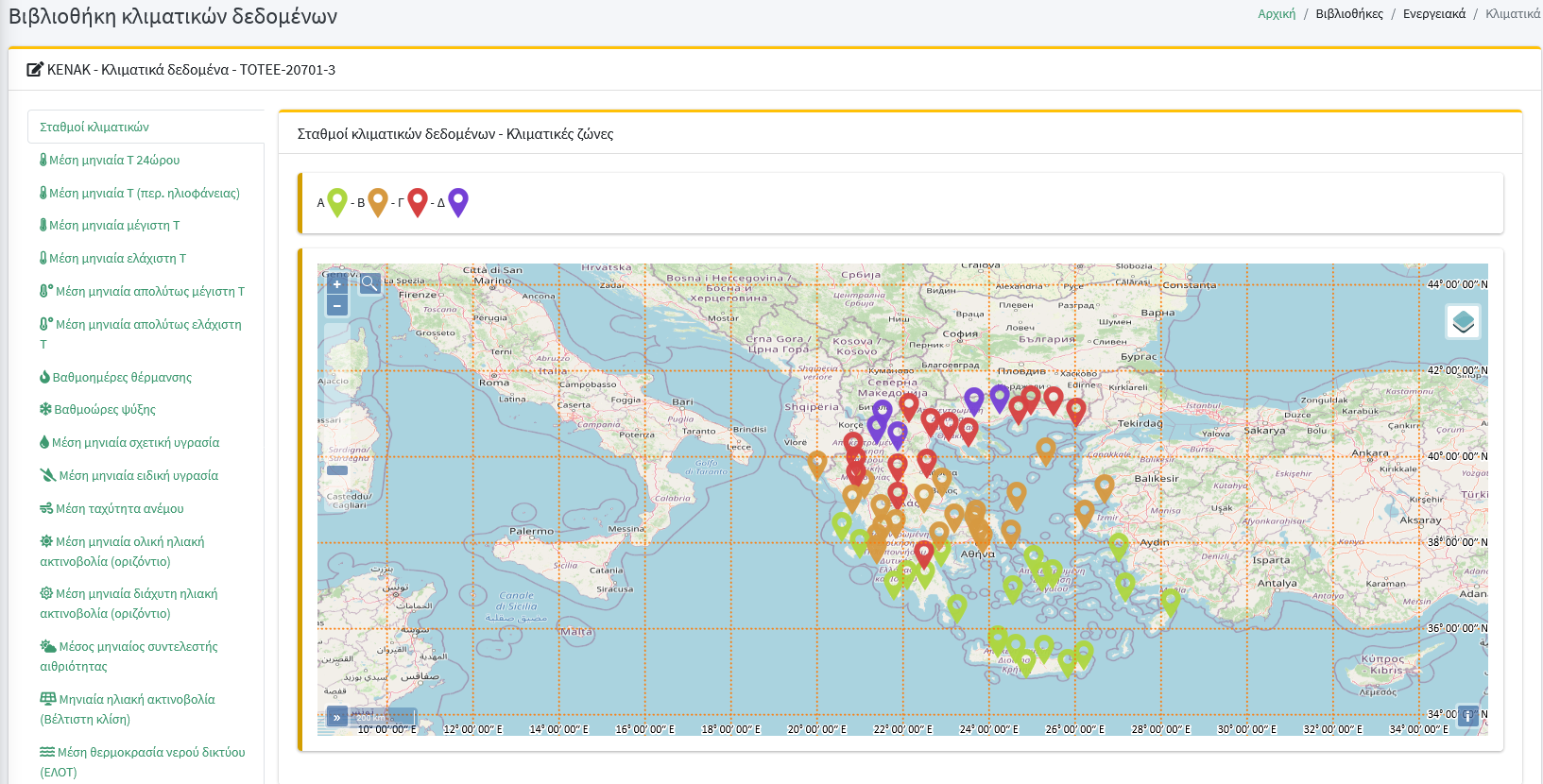This screenshot has height=784, width=1543.
Task: Click the zone Γ red legend marker
Action: [418, 201]
